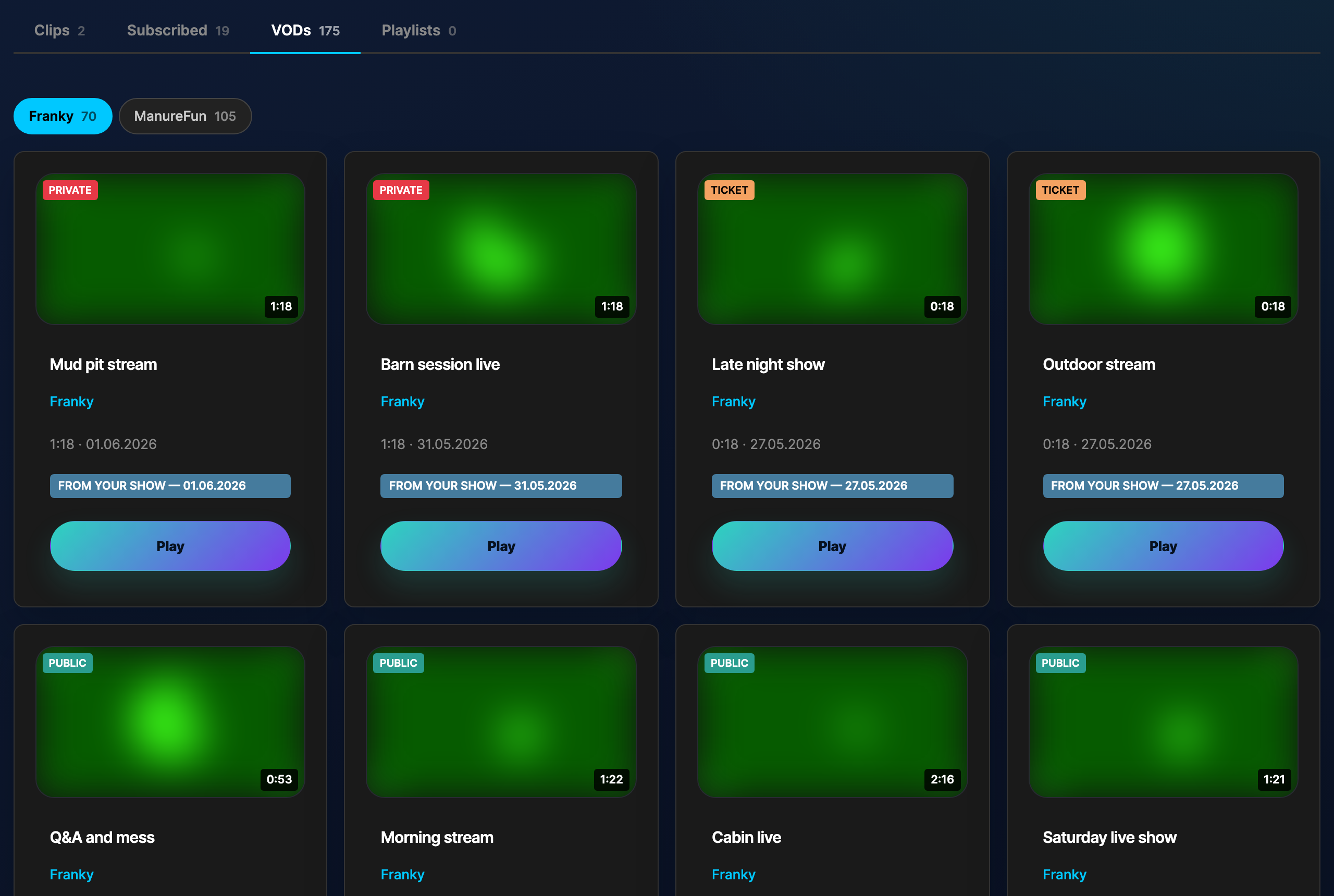Click the 0:53 duration badge

[279, 779]
